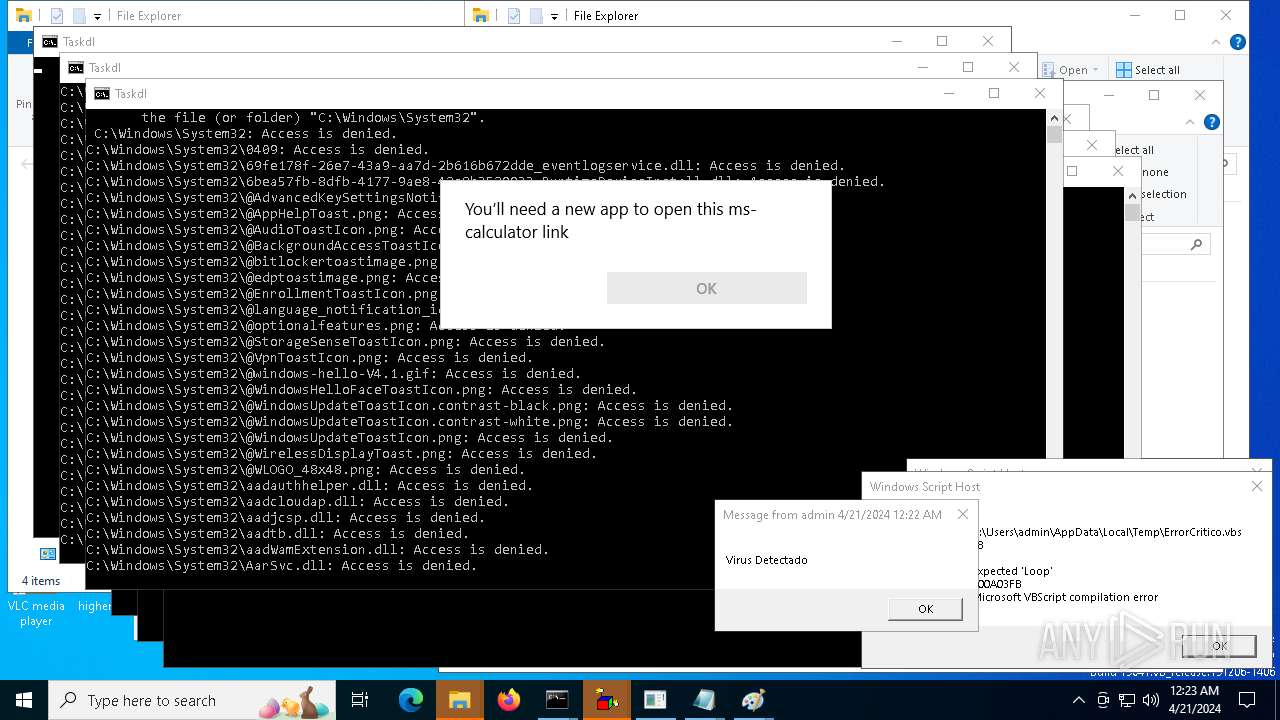Click the front Taskdl scrollbar thumb

[1054, 135]
